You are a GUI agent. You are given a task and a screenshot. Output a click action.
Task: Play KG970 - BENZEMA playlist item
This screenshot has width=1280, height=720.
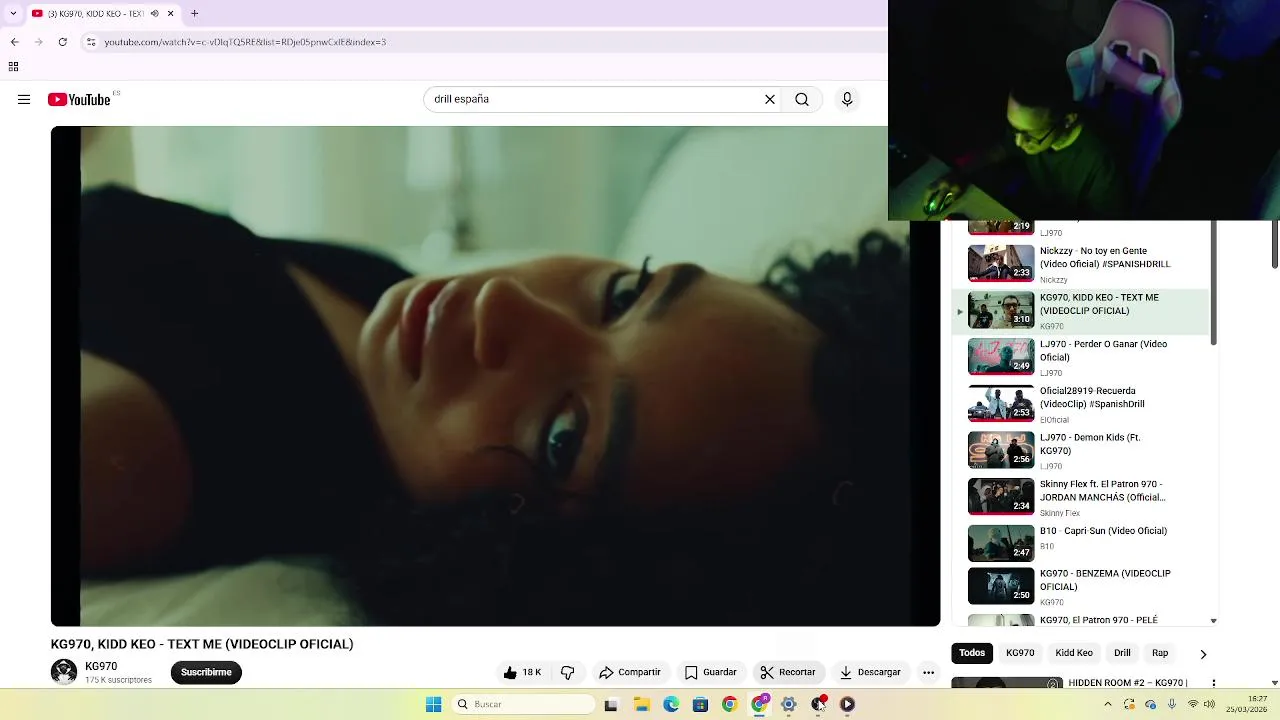point(1080,587)
